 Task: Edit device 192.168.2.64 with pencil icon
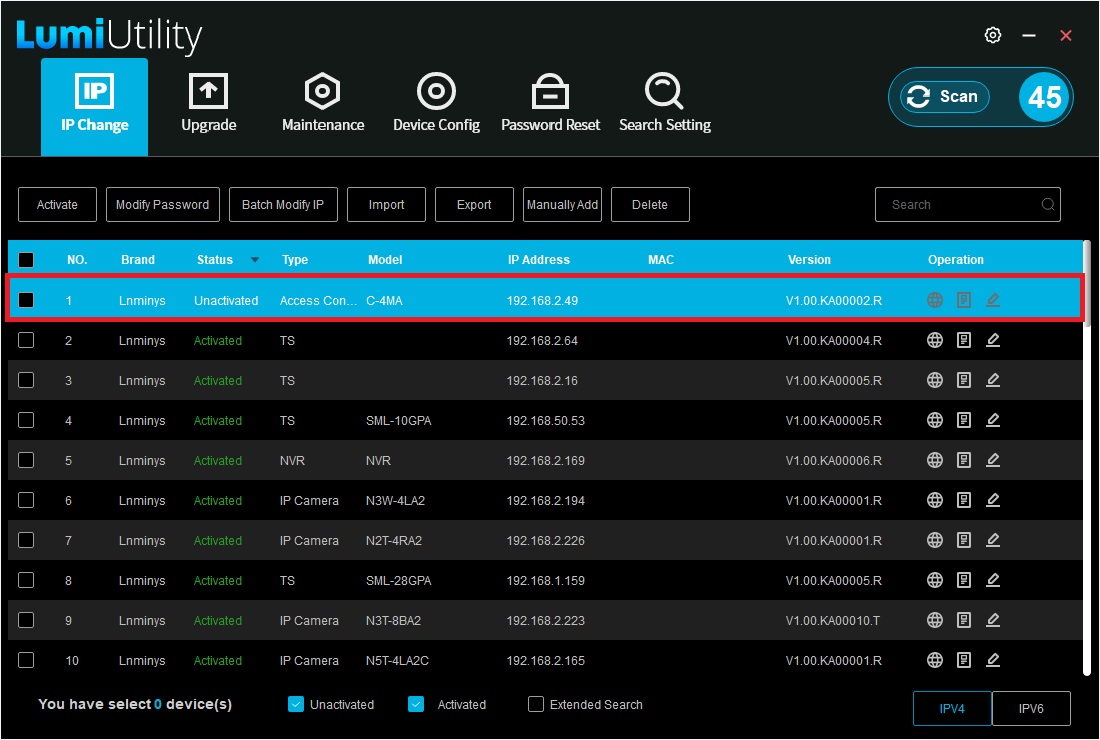pos(993,340)
